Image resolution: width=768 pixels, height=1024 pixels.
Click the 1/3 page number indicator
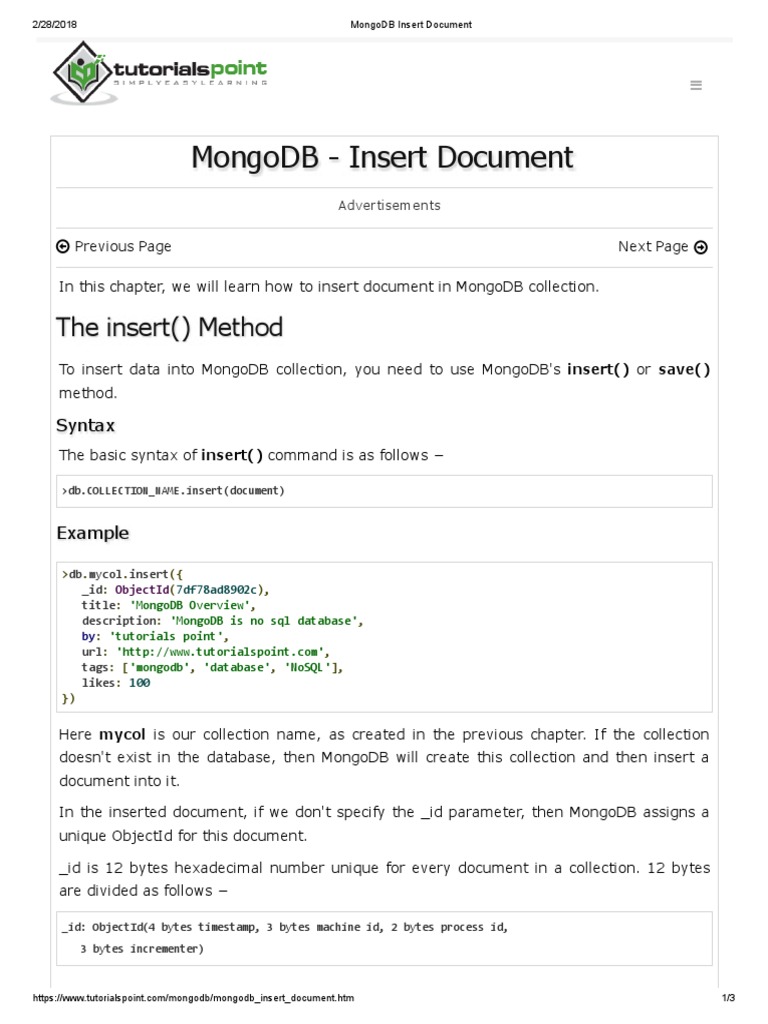(x=728, y=999)
